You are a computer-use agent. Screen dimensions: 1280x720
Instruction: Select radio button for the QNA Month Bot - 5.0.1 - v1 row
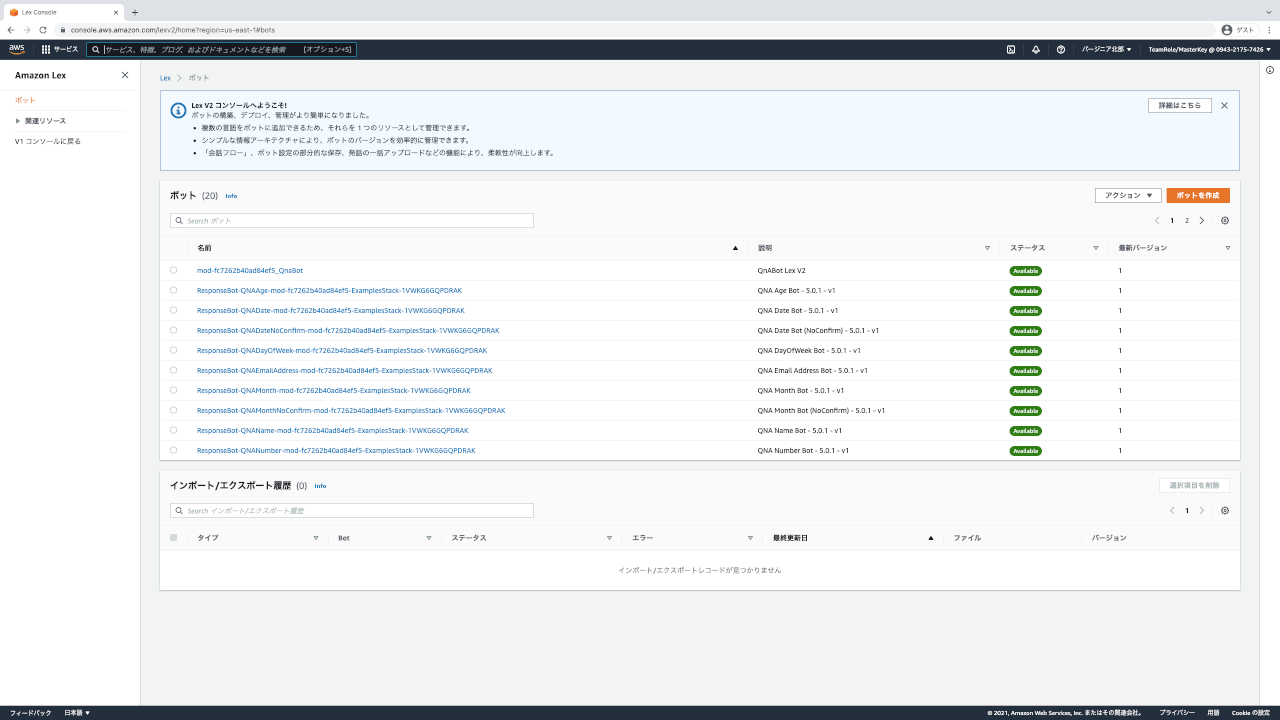coord(173,390)
